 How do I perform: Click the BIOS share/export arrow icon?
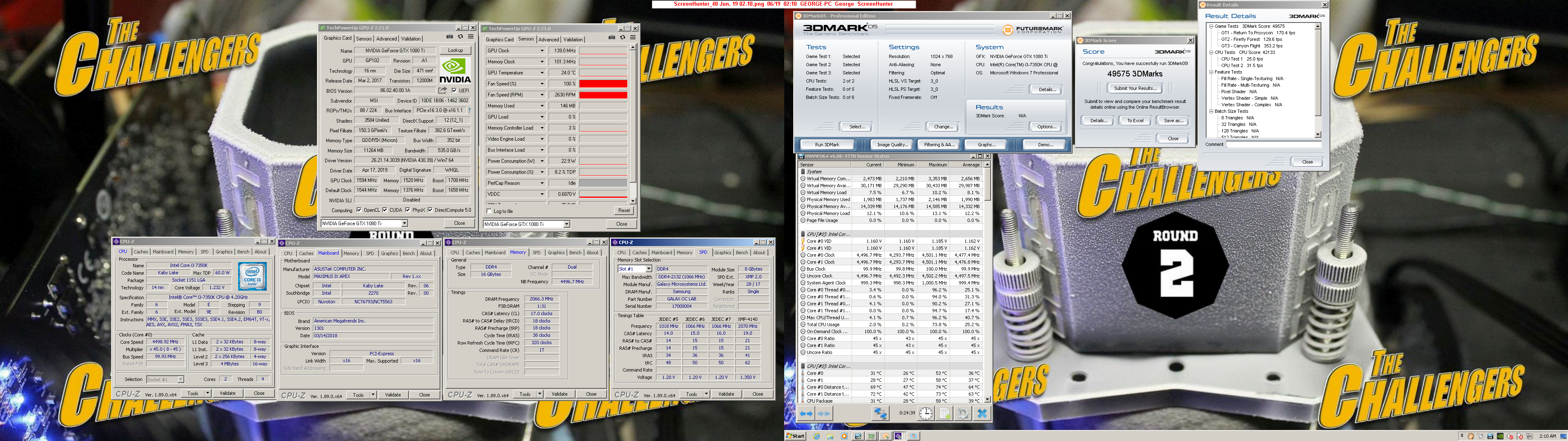click(442, 91)
